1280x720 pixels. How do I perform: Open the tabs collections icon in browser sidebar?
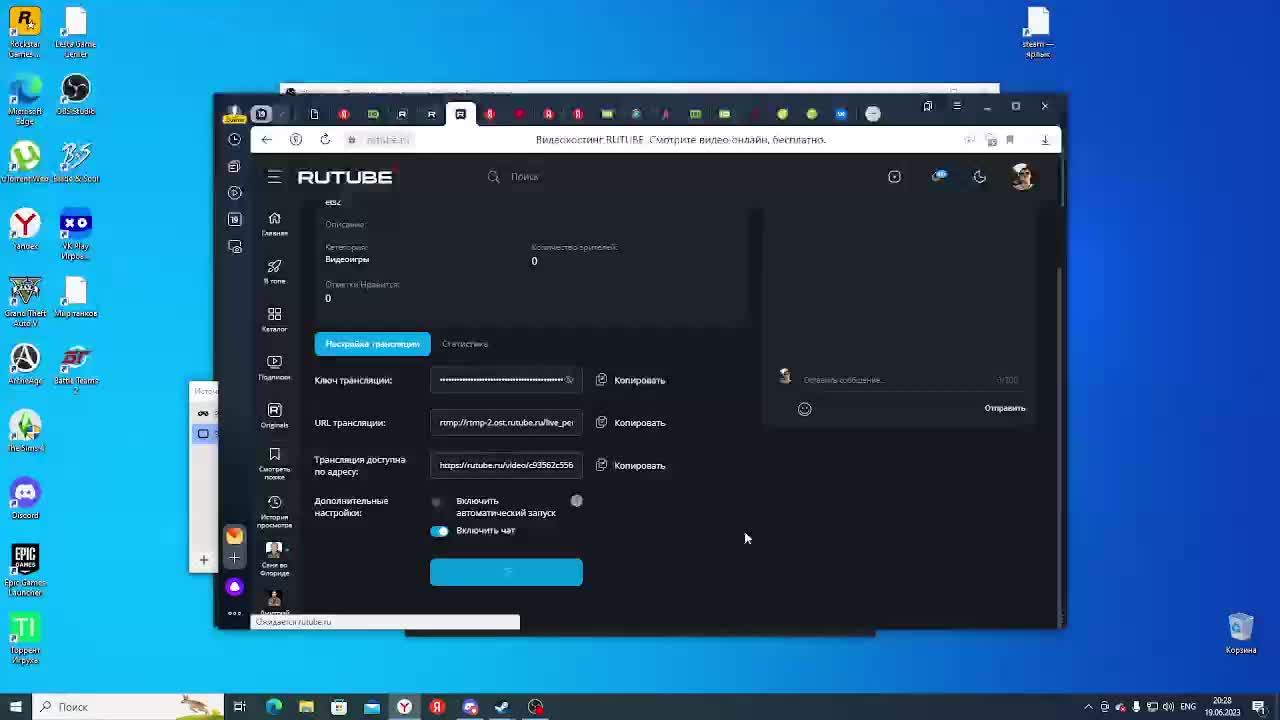coord(235,166)
